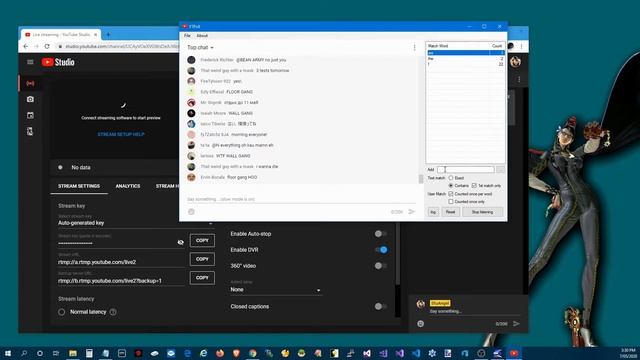Click browser address bar
This screenshot has width=640, height=360.
[122, 46]
